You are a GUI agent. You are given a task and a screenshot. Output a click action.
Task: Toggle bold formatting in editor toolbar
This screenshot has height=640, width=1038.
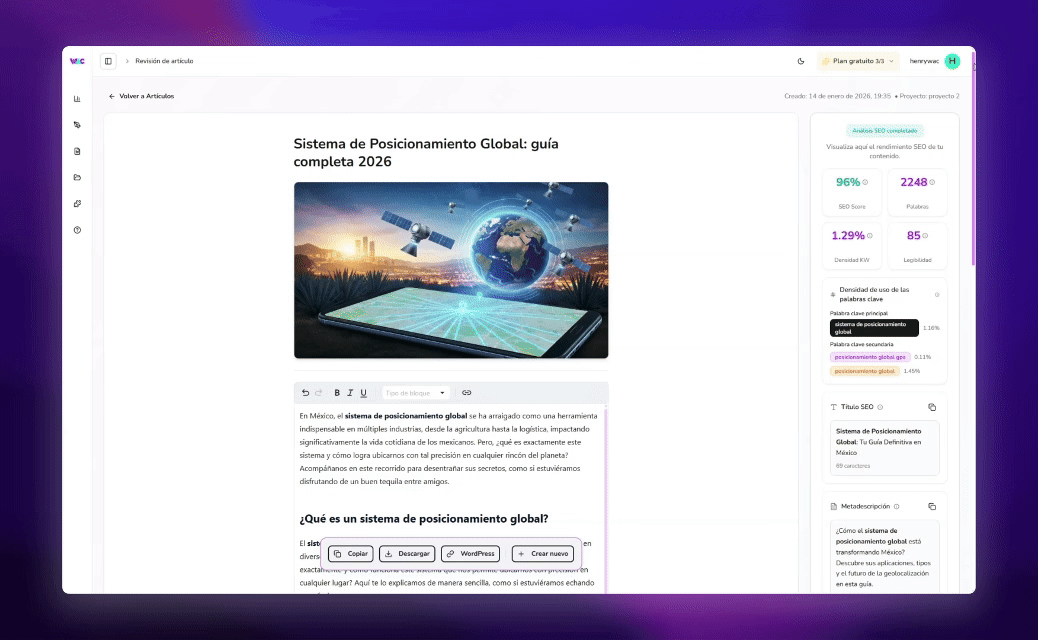point(337,393)
